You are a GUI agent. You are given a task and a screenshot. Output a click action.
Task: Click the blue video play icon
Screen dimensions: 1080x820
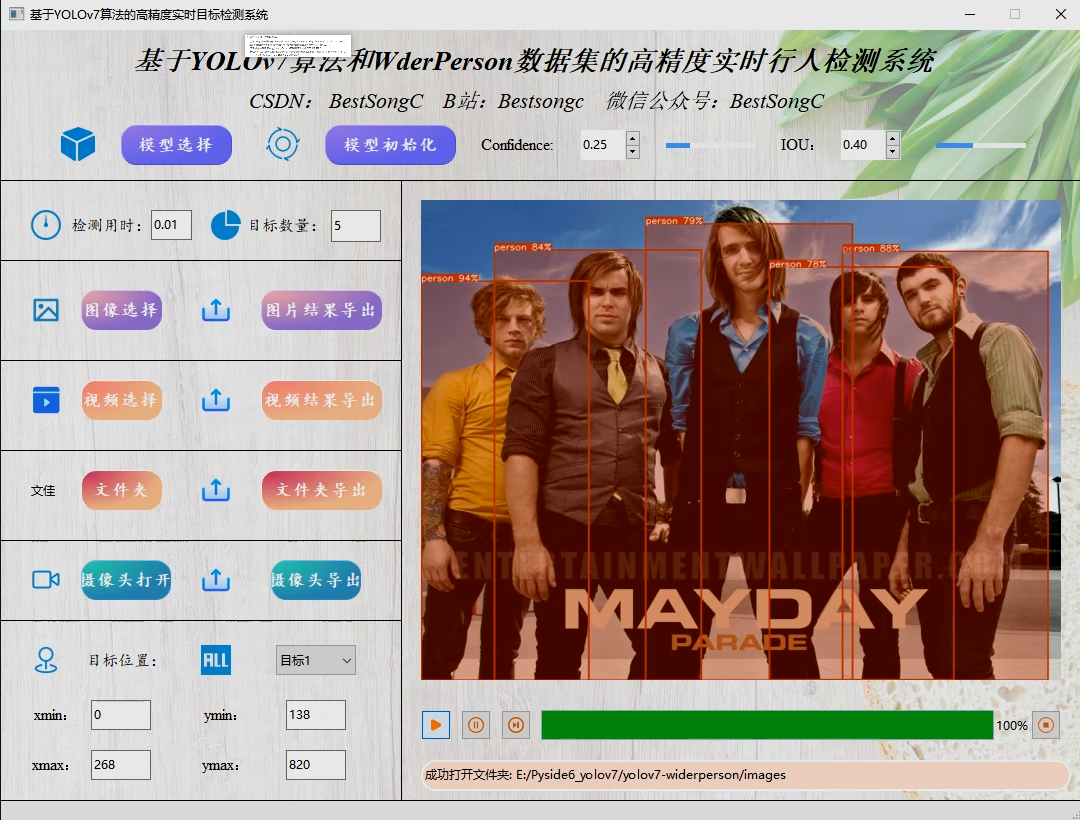click(x=46, y=400)
